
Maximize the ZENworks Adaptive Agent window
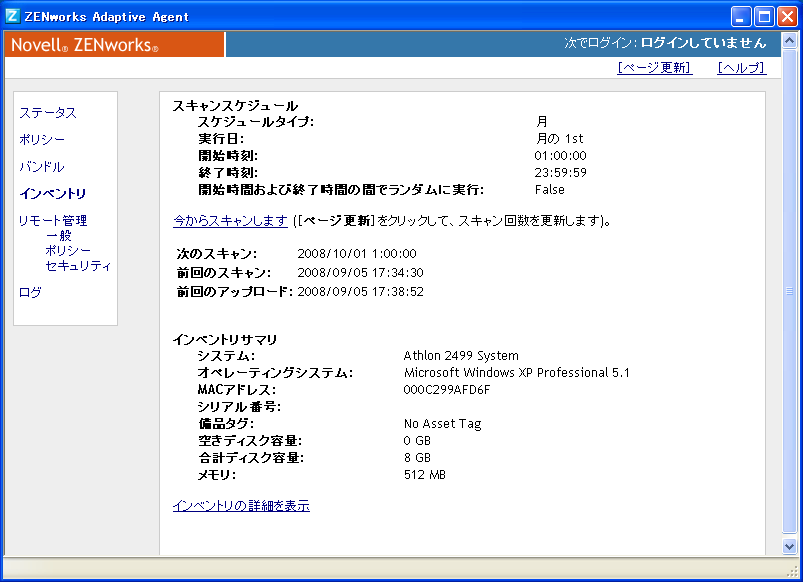(x=764, y=16)
